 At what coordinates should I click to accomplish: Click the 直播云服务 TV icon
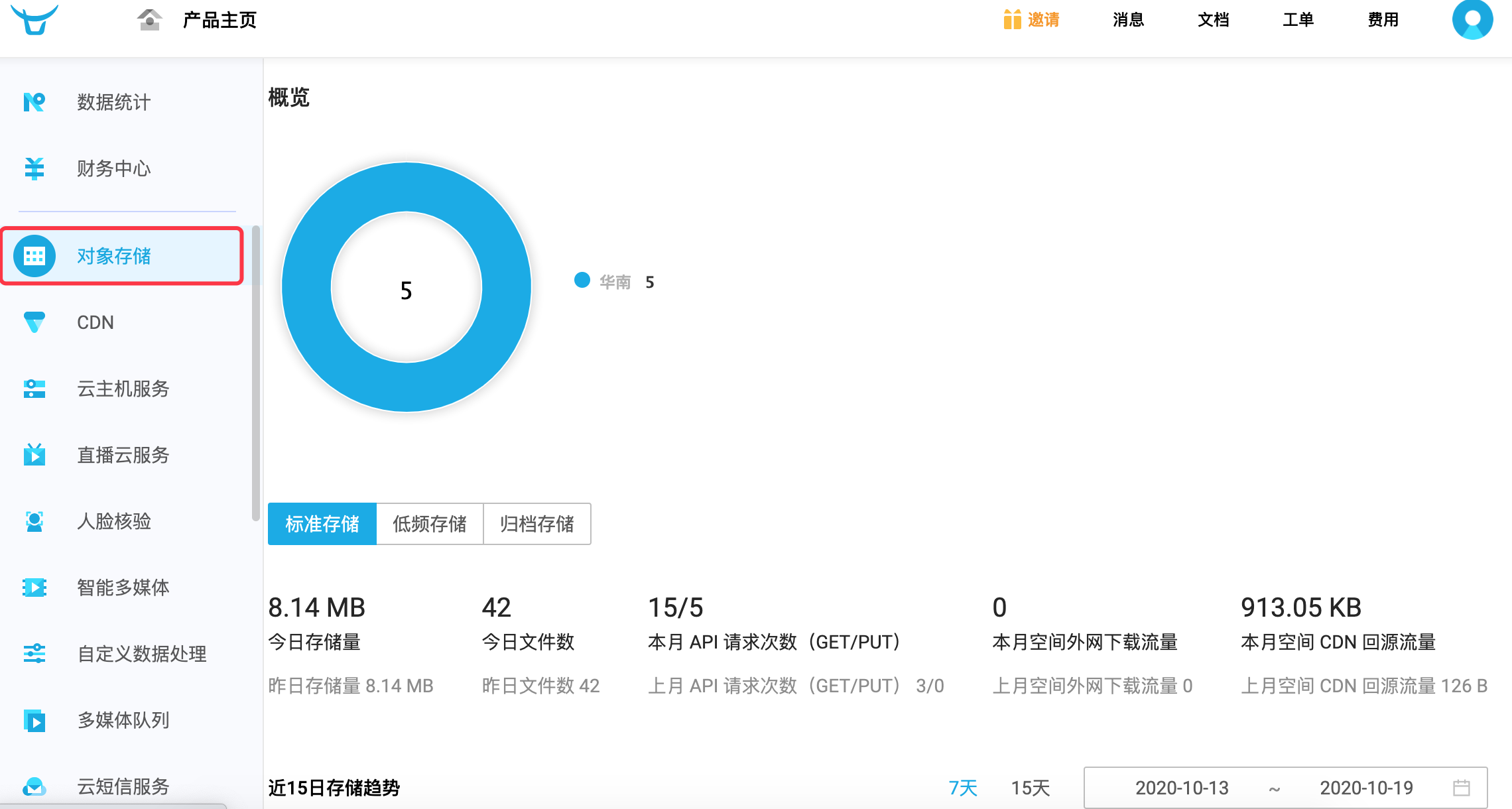34,455
